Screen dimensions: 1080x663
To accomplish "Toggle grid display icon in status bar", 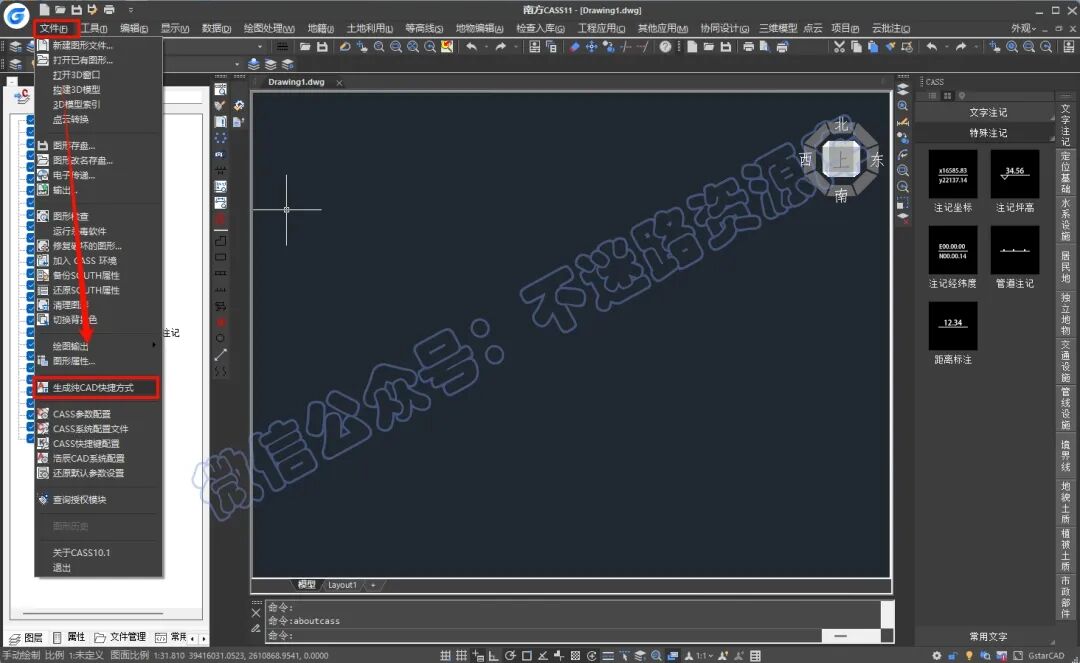I will click(x=461, y=655).
